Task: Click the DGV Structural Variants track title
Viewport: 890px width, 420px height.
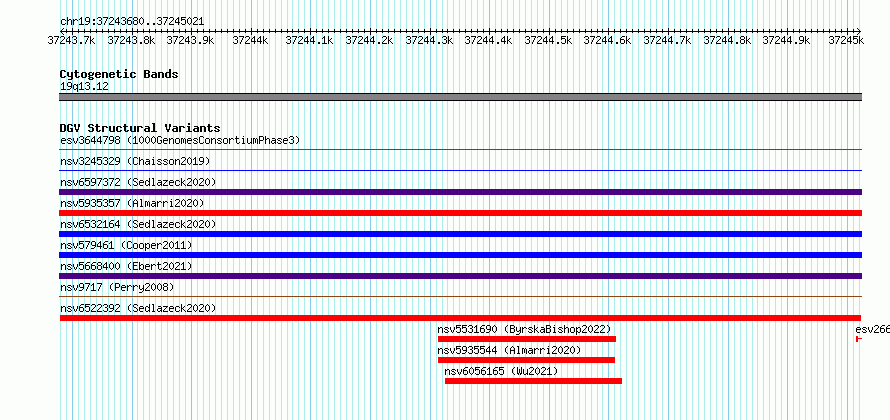Action: [140, 128]
